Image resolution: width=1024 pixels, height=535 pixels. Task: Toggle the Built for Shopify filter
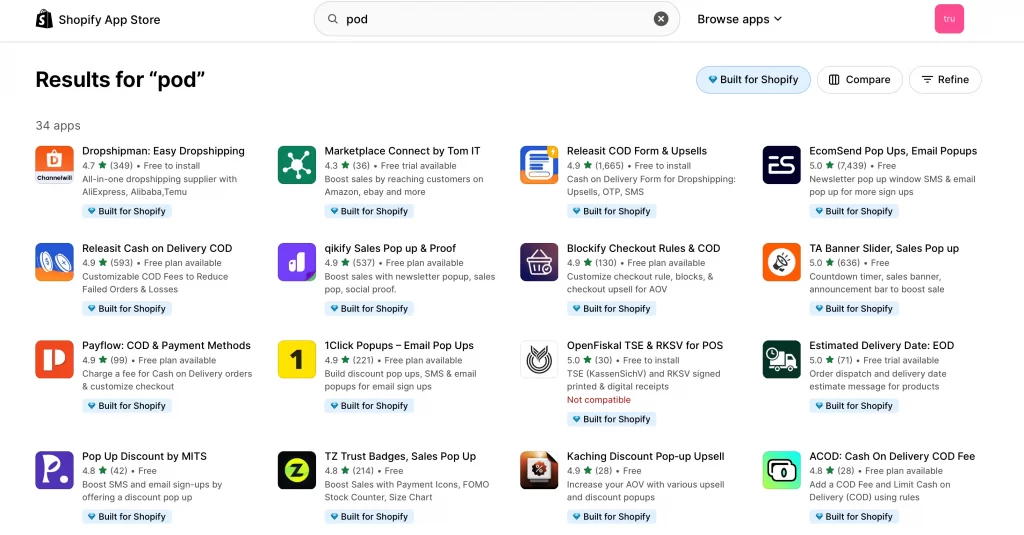point(753,80)
